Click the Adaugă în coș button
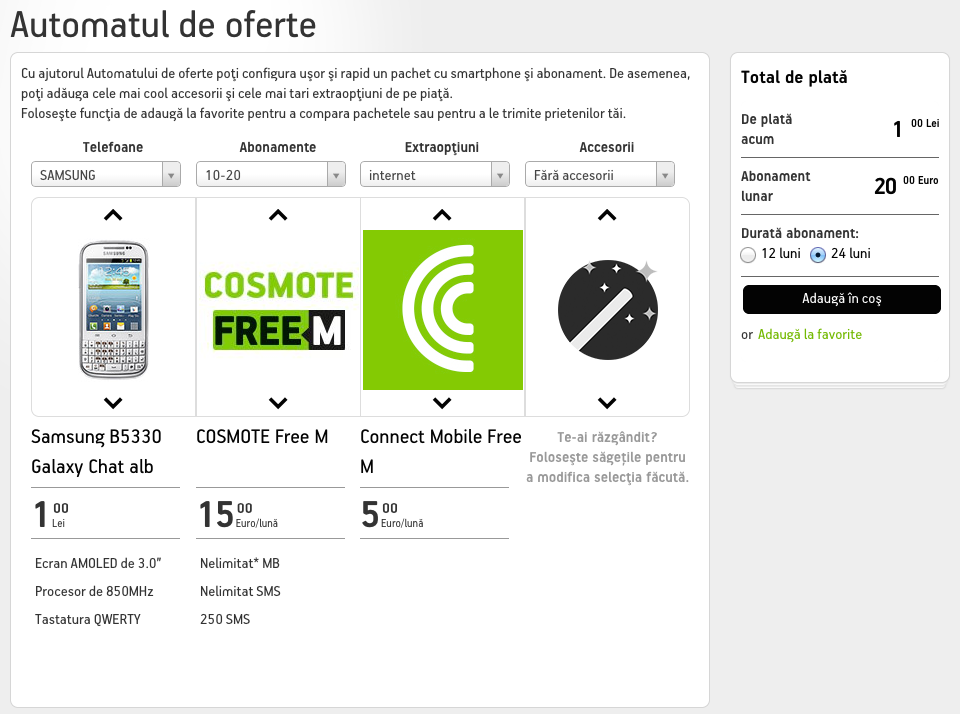This screenshot has width=960, height=714. point(841,299)
